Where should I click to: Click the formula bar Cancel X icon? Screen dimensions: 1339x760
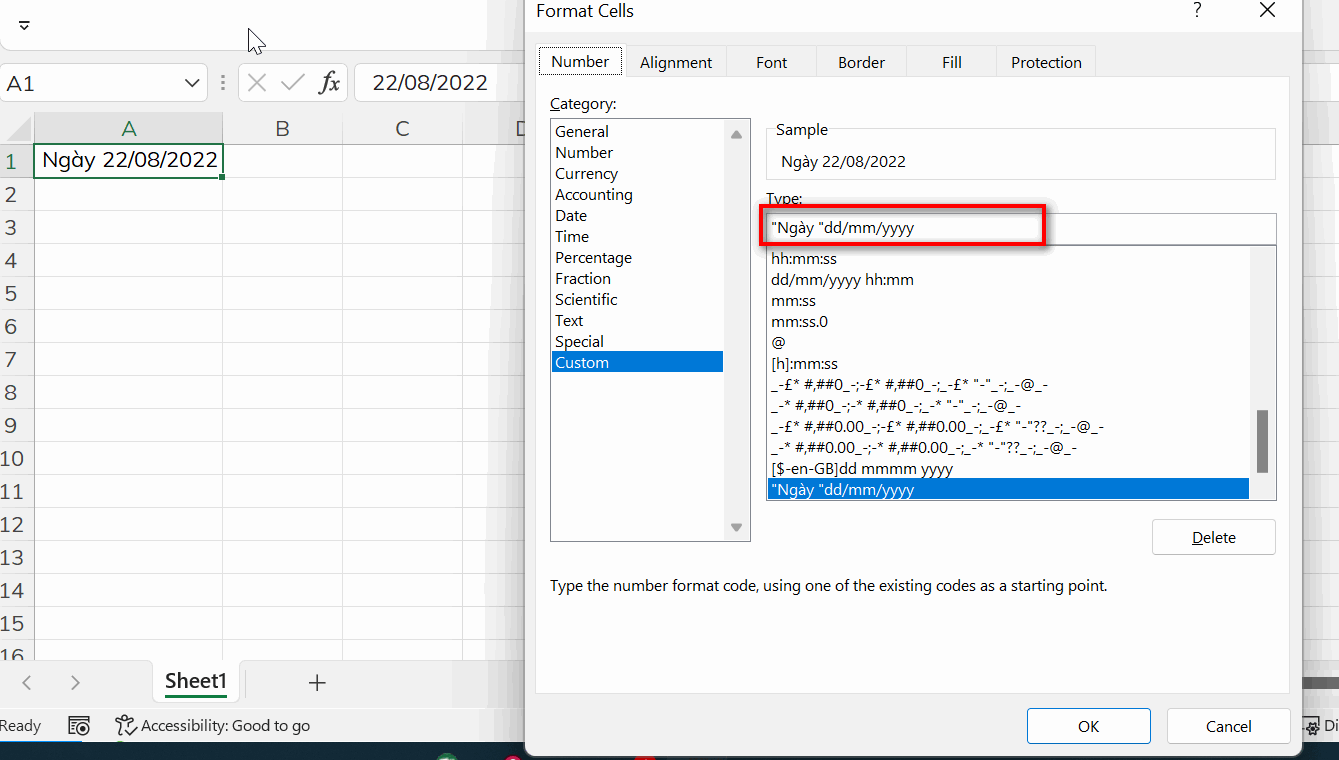click(x=257, y=83)
